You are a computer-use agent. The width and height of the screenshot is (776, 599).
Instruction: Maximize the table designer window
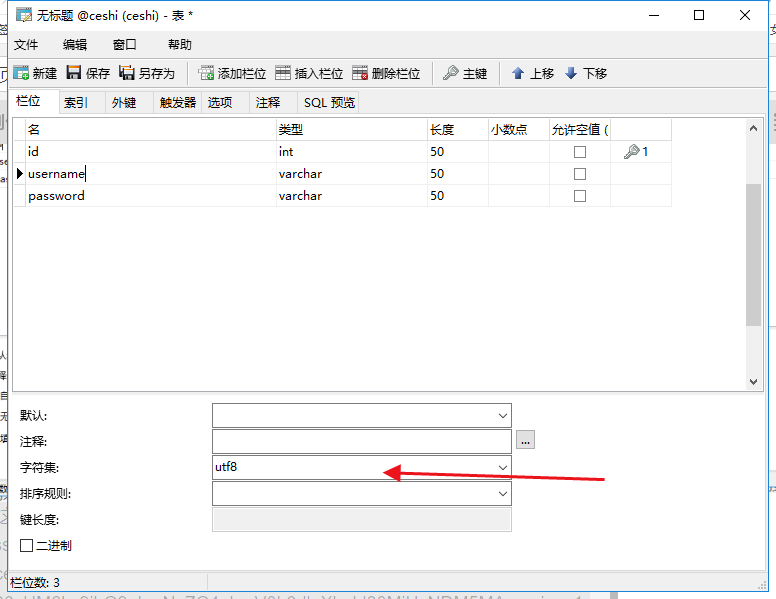(699, 15)
